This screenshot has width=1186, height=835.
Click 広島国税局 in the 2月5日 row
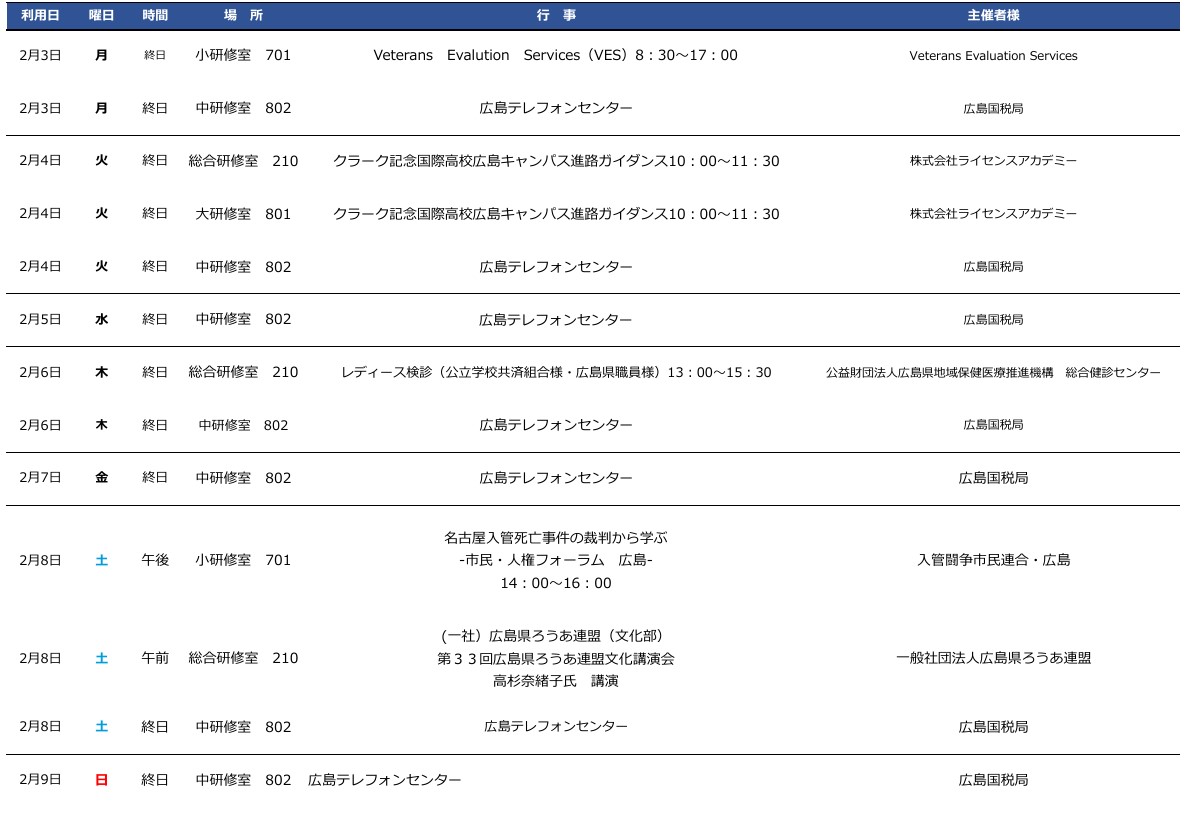point(993,319)
